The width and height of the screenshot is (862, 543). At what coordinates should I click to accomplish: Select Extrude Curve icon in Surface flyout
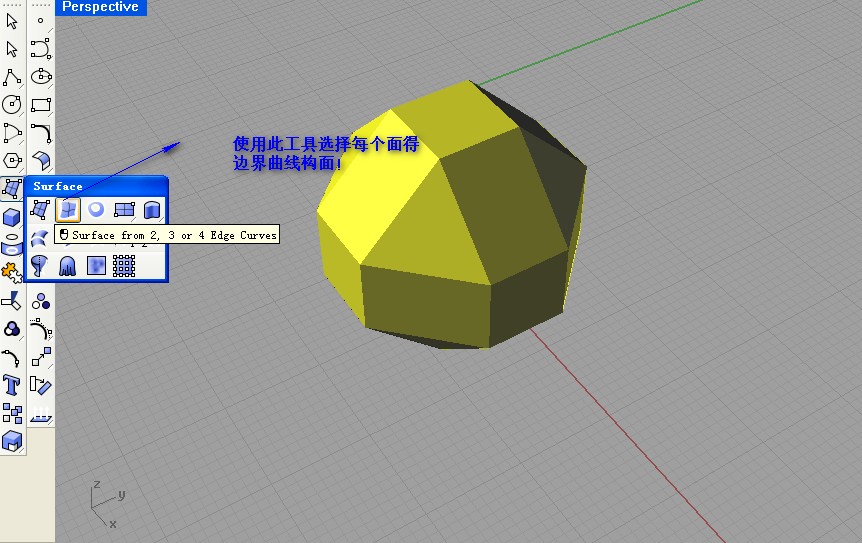point(152,209)
